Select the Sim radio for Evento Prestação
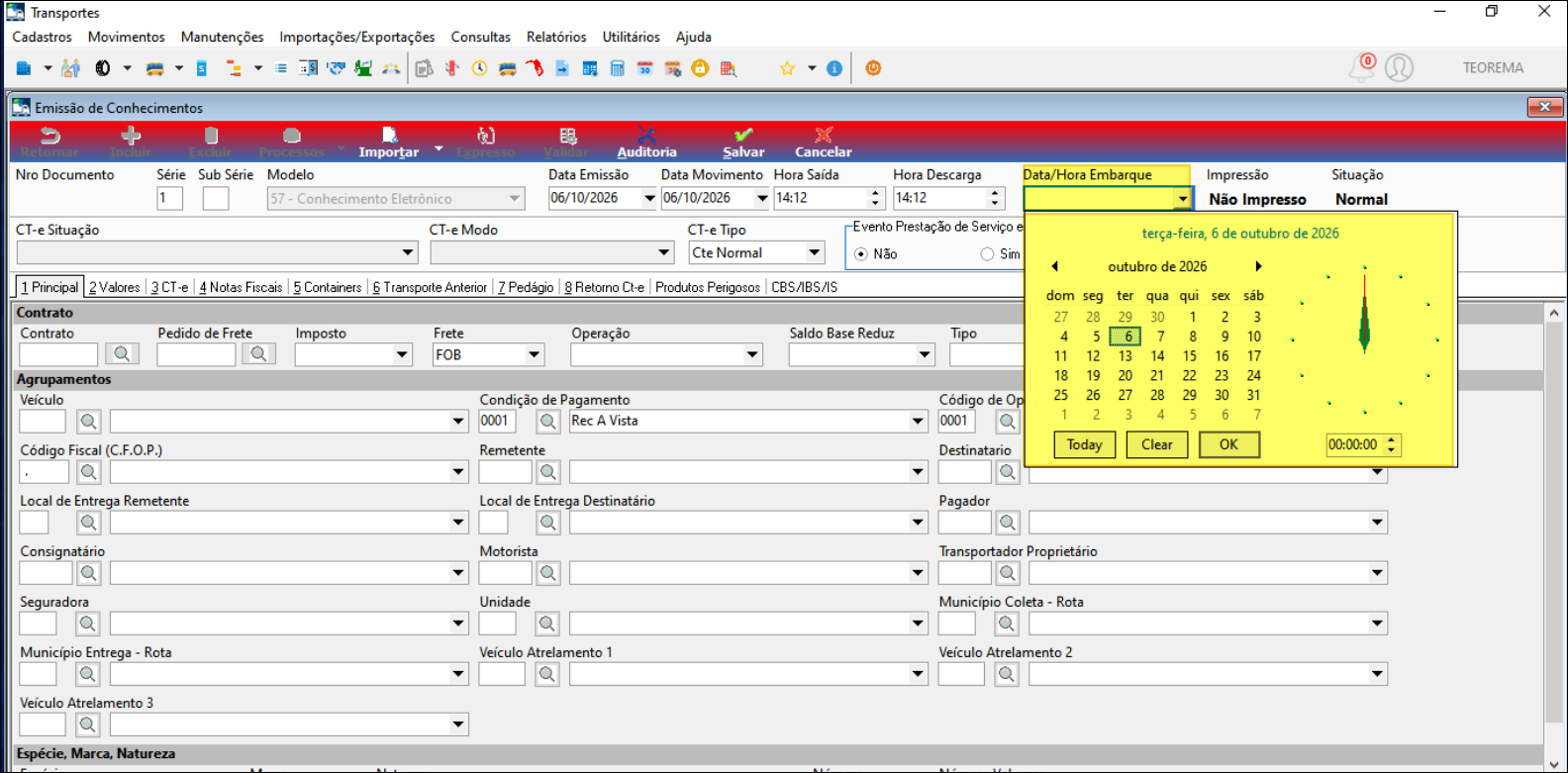This screenshot has width=1568, height=773. coord(987,254)
